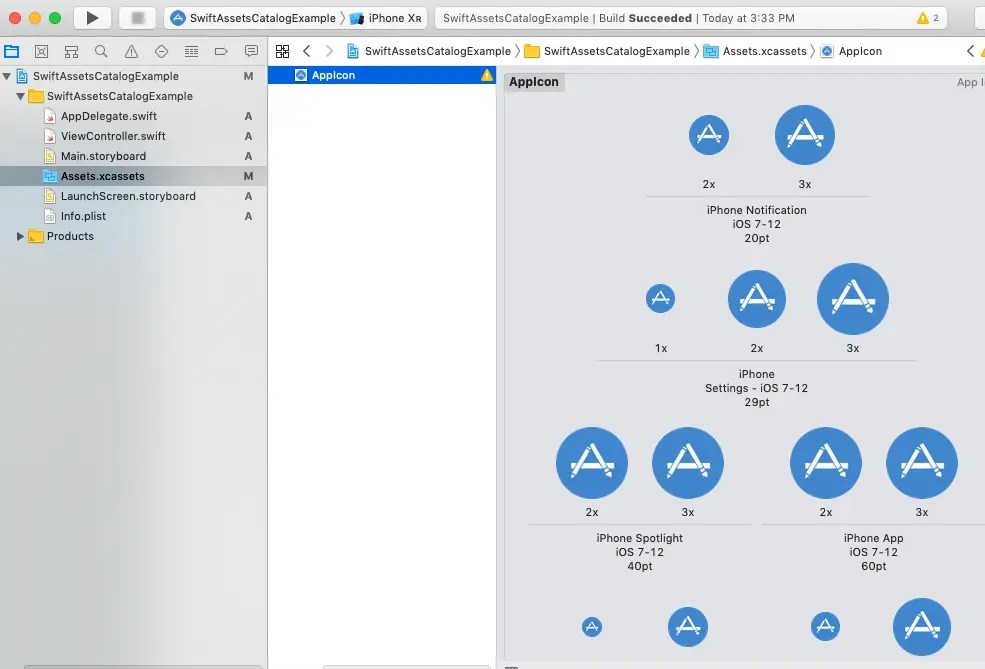Select Assets.xcassets in the navigator

pyautogui.click(x=133, y=177)
